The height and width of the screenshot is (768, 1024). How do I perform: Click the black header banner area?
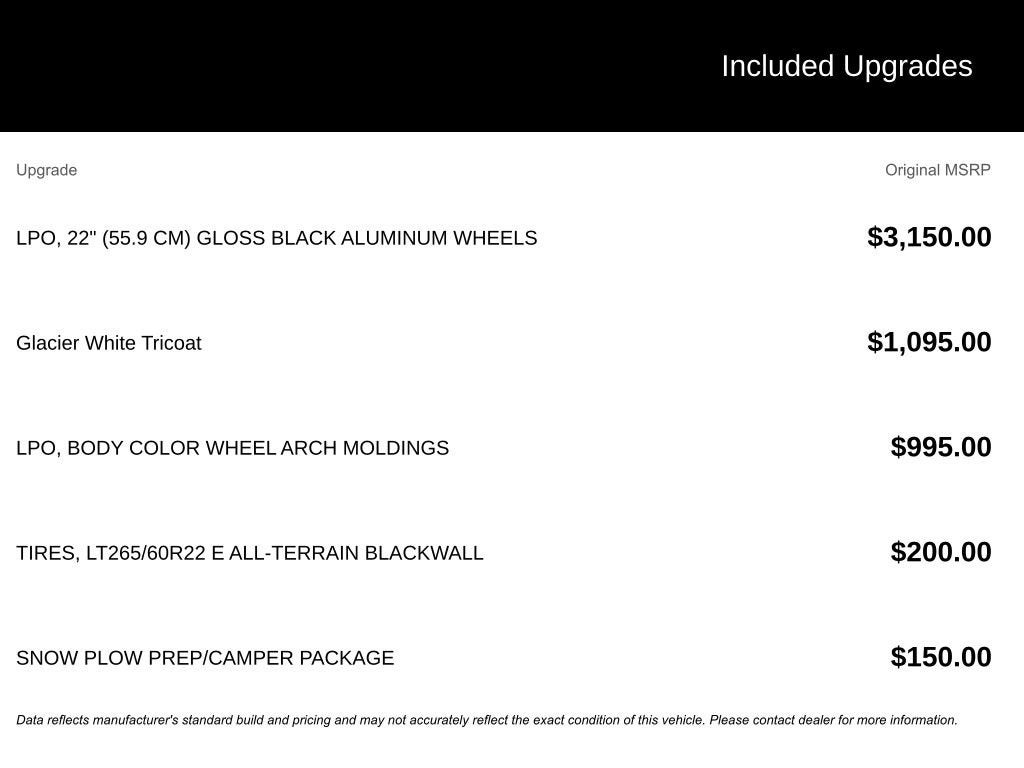(x=512, y=66)
